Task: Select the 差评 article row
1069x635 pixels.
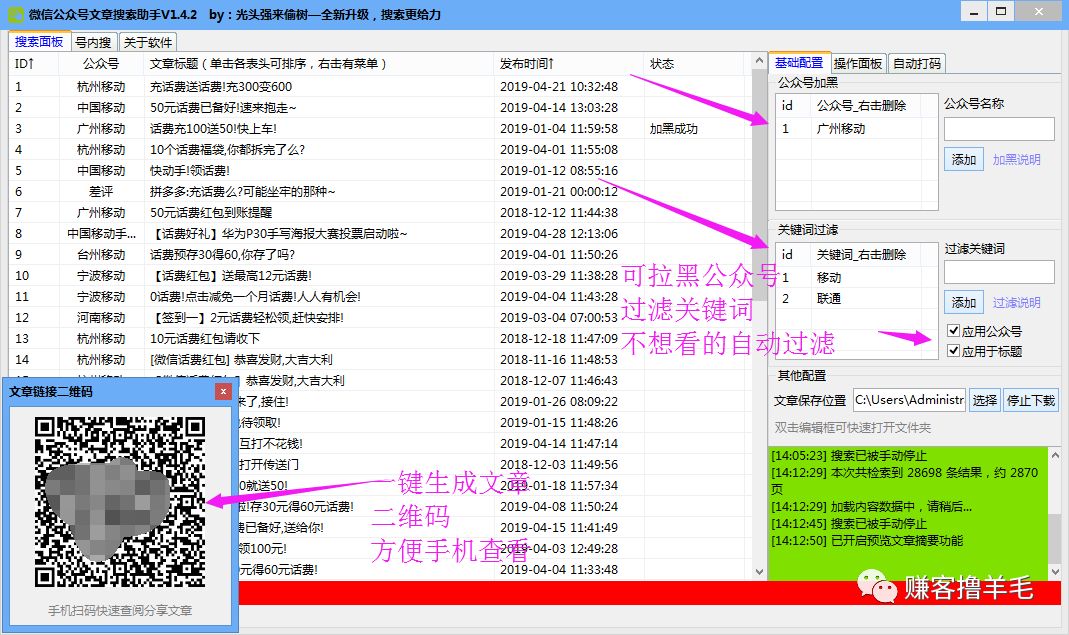Action: click(x=379, y=192)
